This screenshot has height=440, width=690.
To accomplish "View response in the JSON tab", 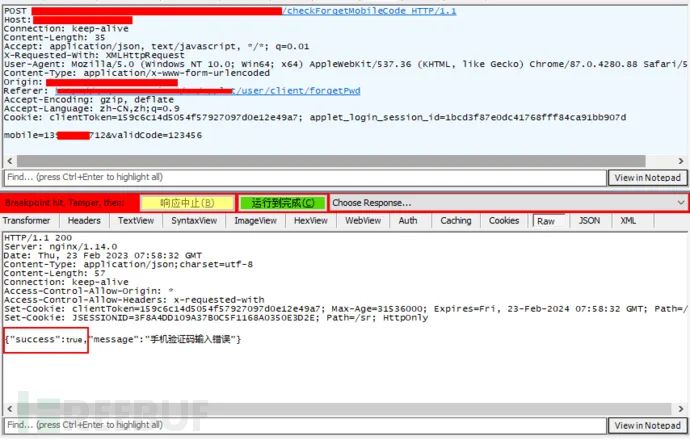I will (x=590, y=221).
